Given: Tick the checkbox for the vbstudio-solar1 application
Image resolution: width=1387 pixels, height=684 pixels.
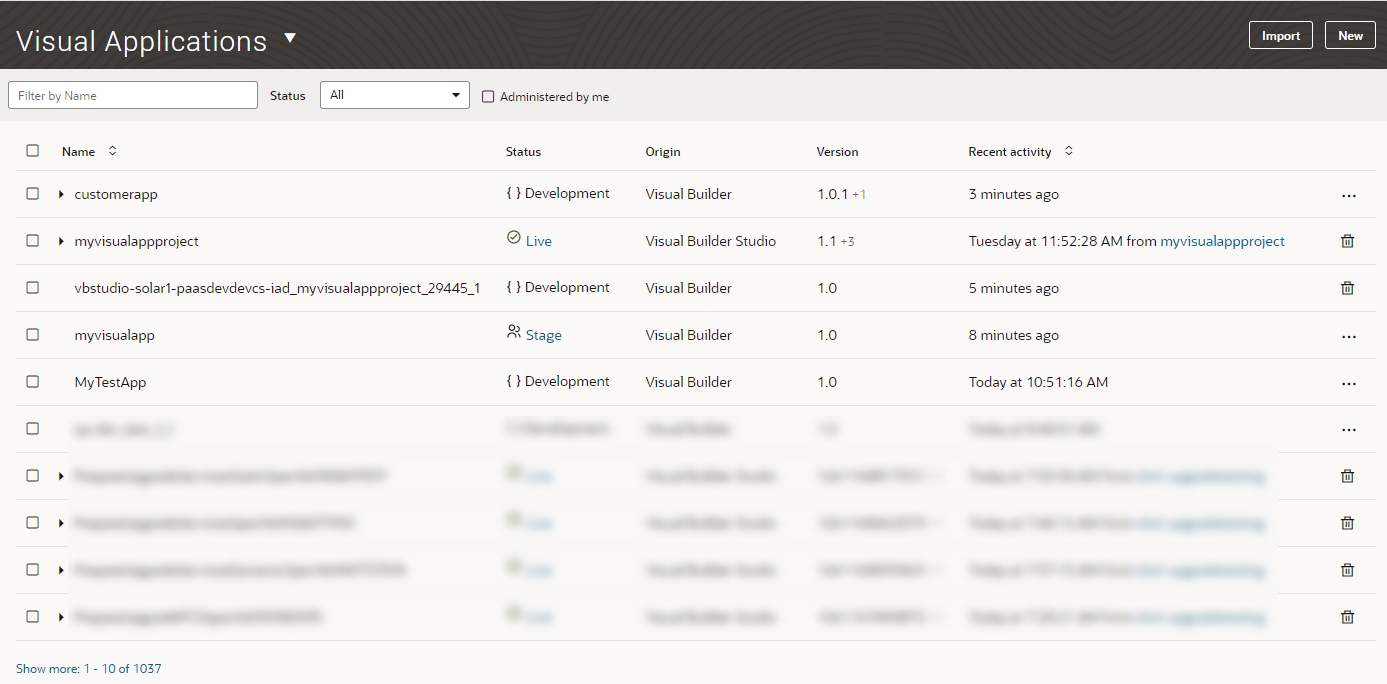Looking at the screenshot, I should coord(33,288).
